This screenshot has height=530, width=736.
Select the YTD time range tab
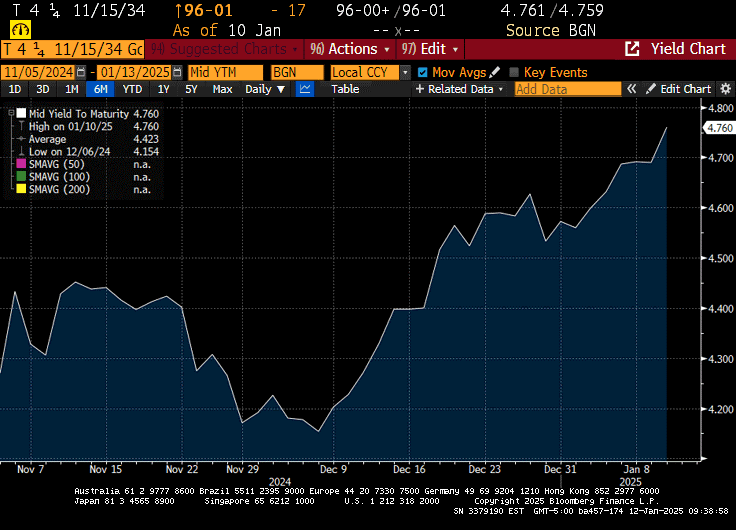tap(132, 89)
